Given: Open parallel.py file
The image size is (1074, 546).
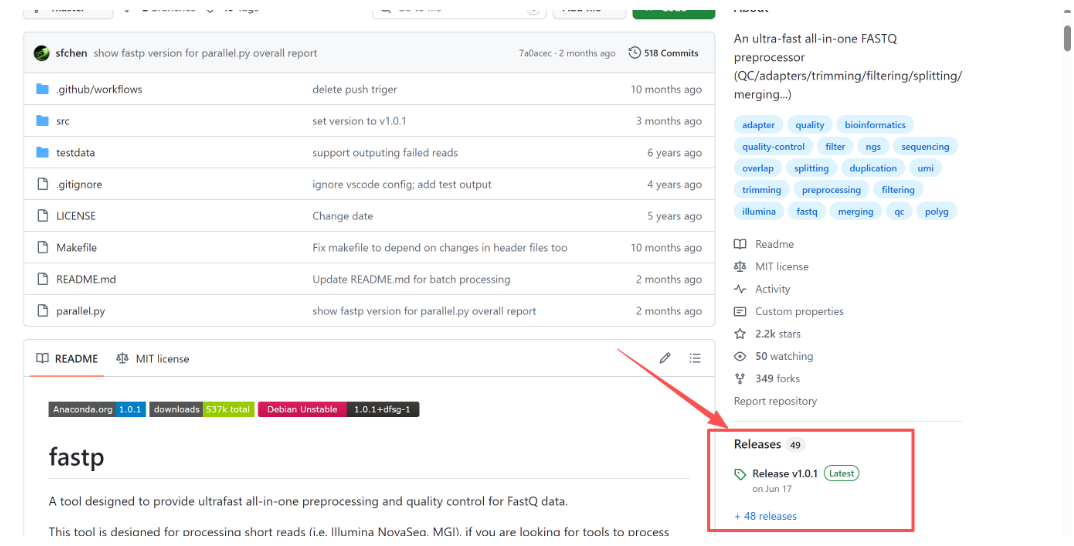Looking at the screenshot, I should 81,311.
